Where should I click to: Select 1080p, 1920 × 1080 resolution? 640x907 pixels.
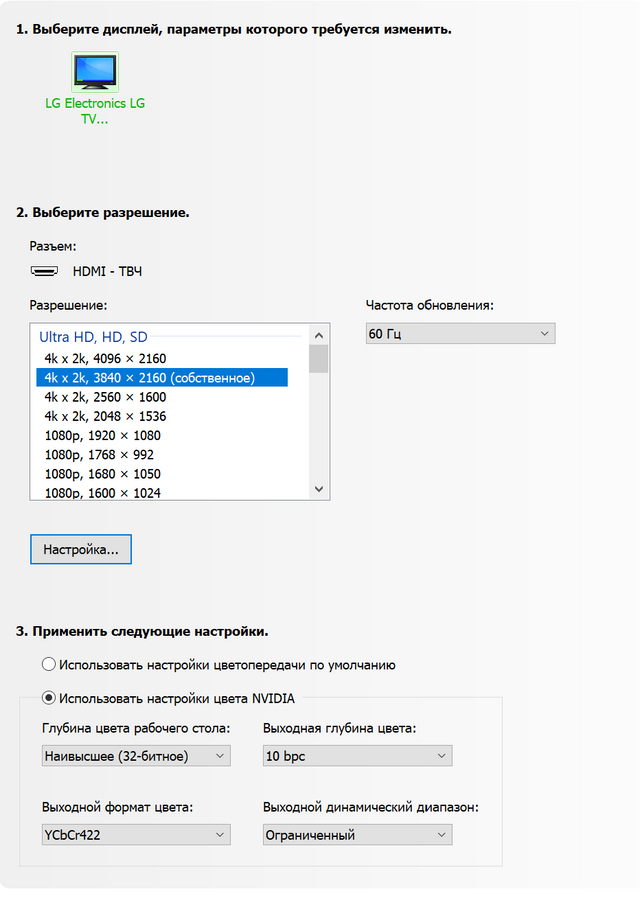[x=102, y=436]
